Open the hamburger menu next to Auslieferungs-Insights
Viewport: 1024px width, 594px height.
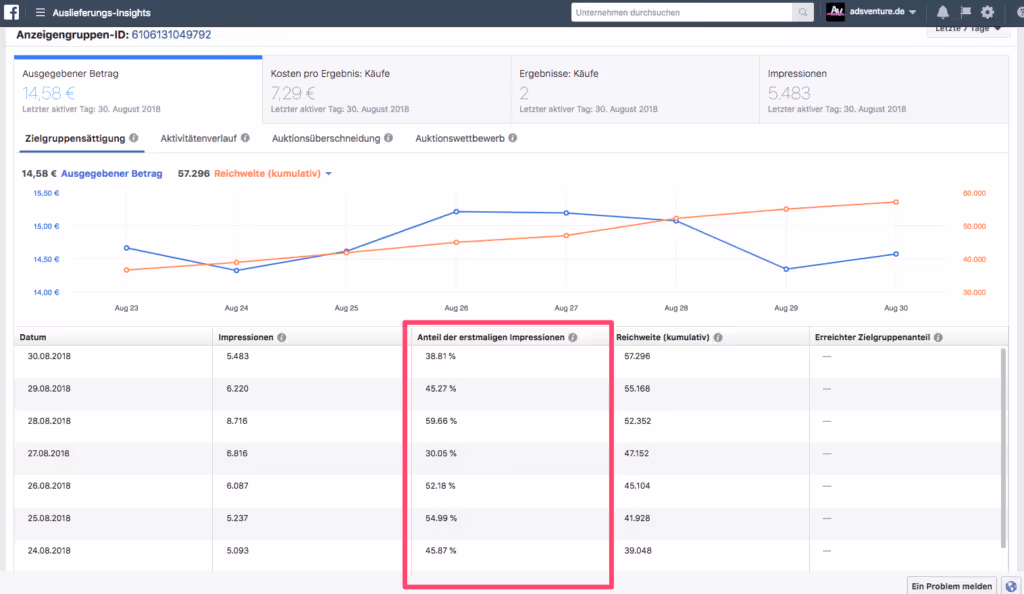(40, 12)
